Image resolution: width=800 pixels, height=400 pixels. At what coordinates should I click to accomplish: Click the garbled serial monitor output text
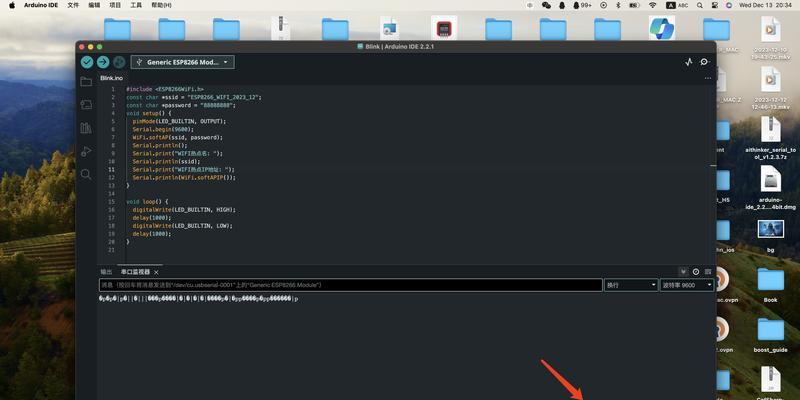pyautogui.click(x=198, y=299)
